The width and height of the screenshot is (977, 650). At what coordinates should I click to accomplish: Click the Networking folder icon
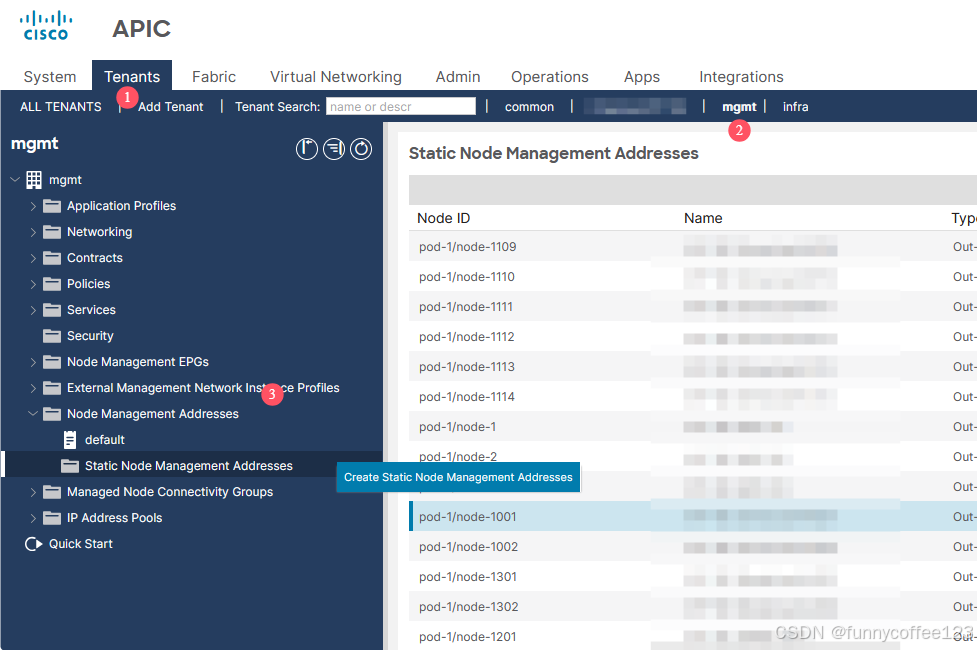pos(52,232)
